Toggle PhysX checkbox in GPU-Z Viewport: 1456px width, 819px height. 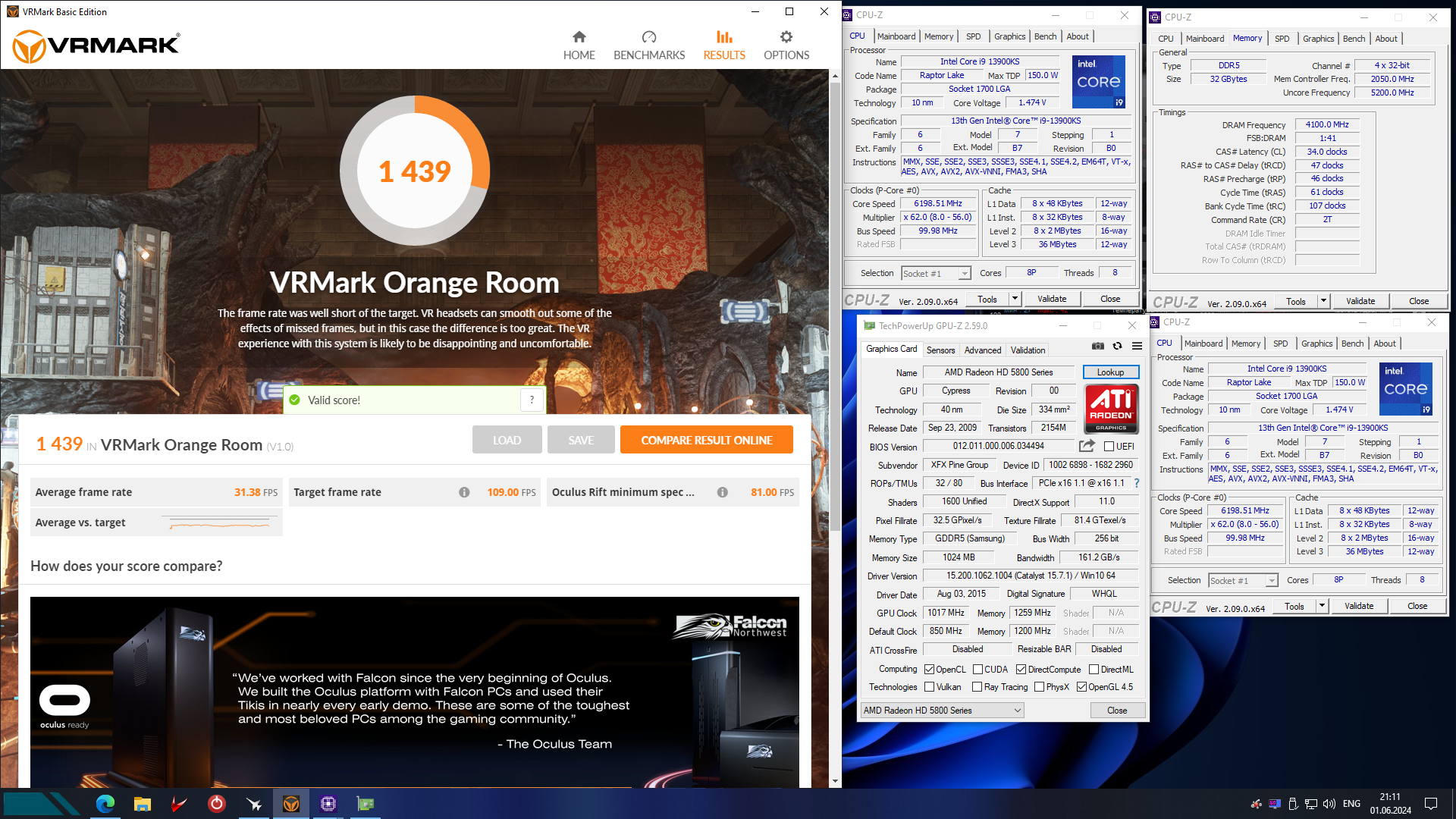pos(1040,687)
